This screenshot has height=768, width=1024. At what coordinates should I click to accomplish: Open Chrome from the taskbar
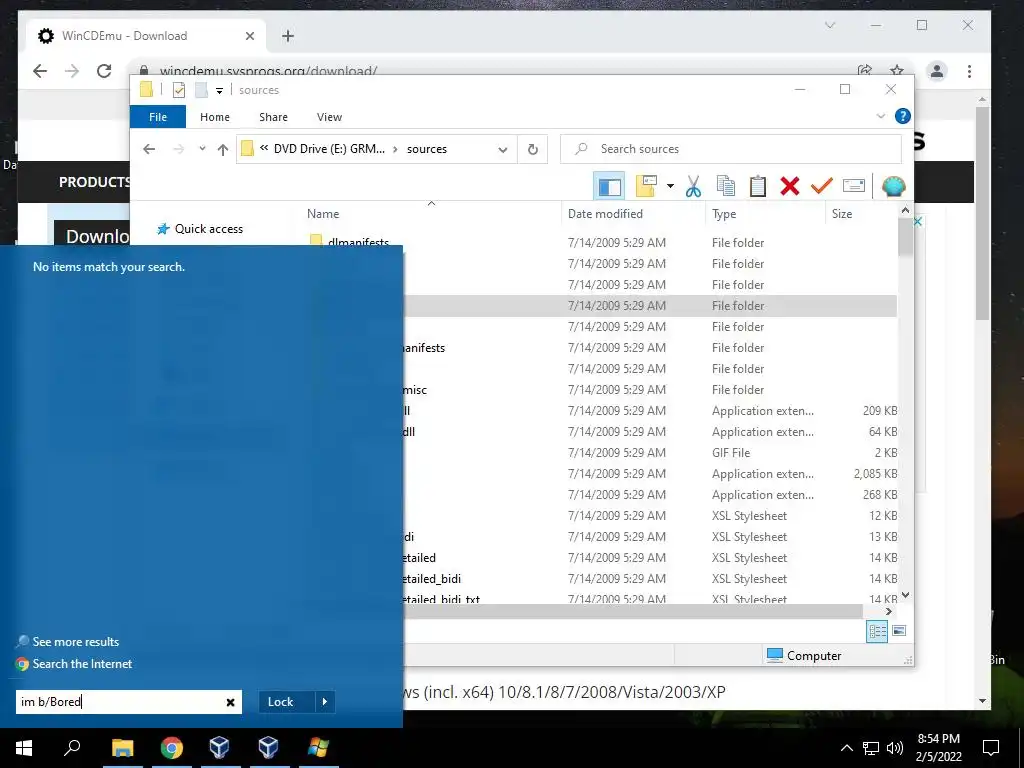171,748
